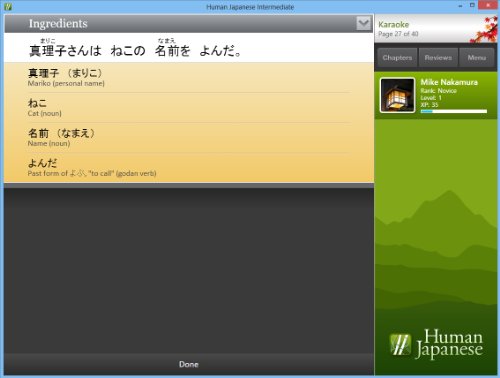Click the Page 27 of 40 indicator
500x378 pixels.
coord(398,34)
